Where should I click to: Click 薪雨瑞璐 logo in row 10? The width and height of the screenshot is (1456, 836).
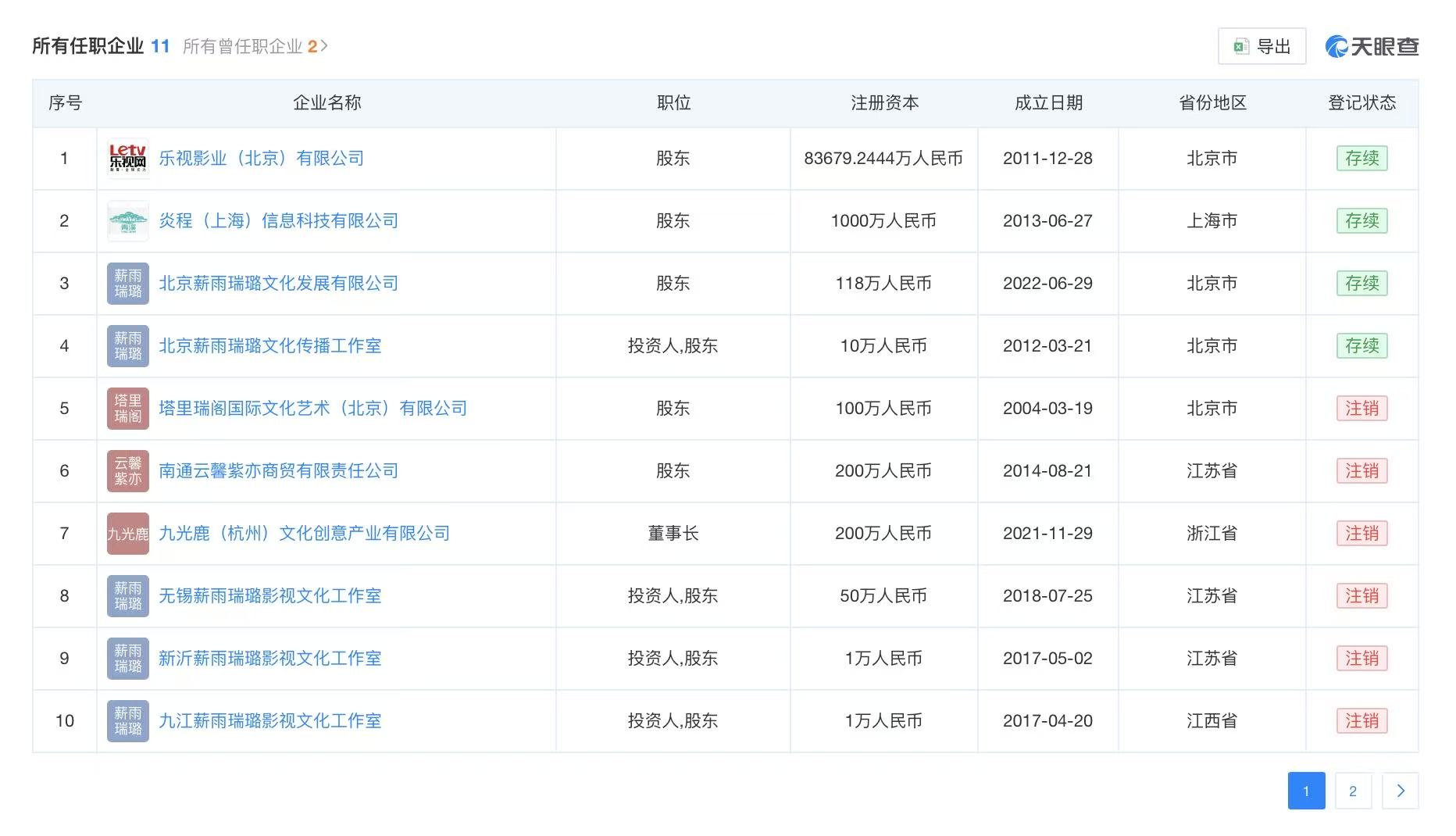128,721
